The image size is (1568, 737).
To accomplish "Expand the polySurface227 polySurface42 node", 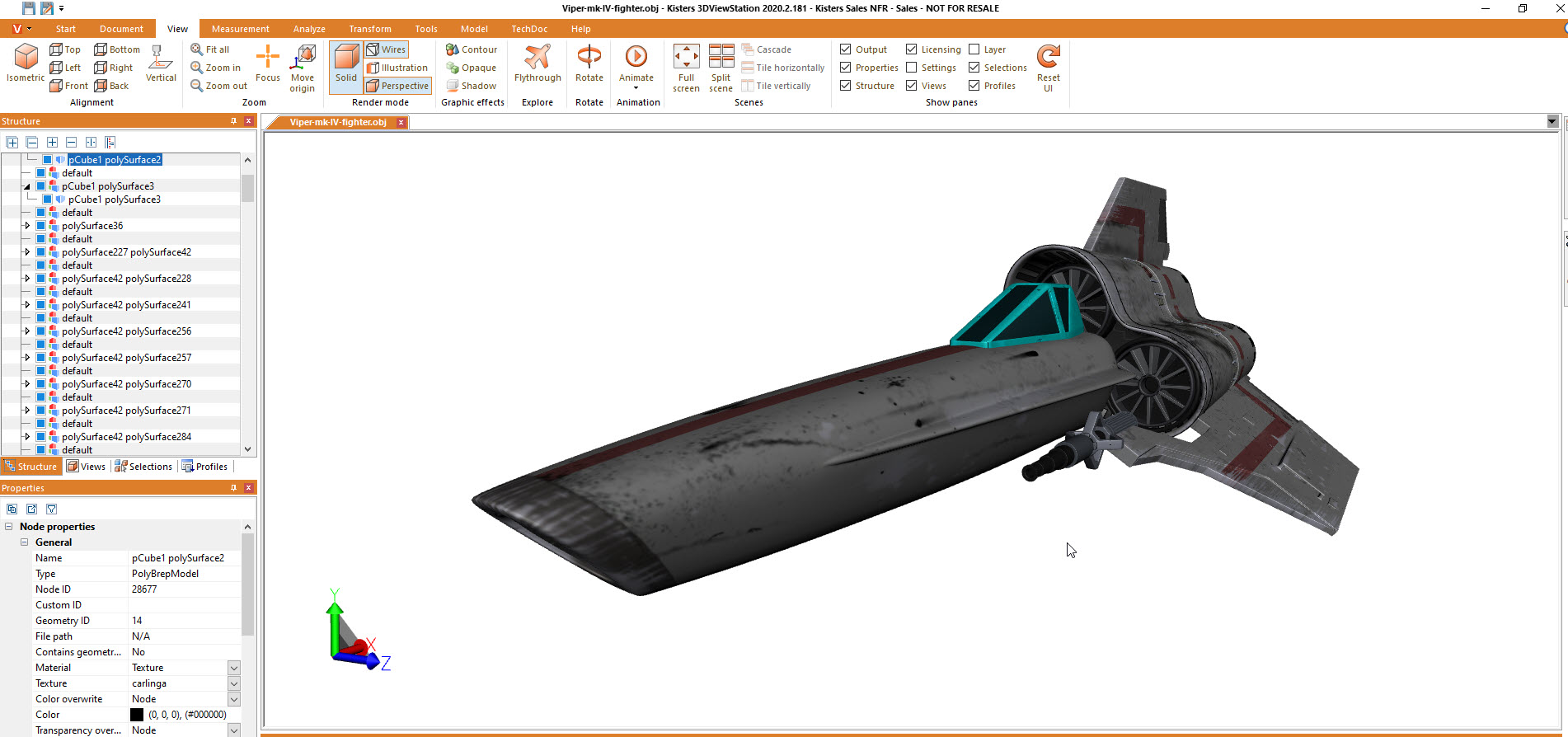I will [27, 252].
